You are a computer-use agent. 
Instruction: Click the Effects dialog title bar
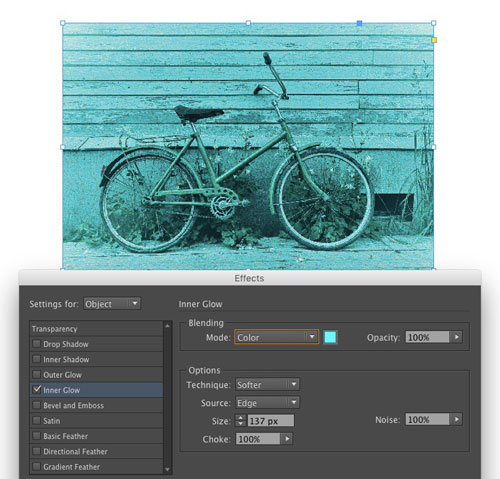tap(250, 278)
